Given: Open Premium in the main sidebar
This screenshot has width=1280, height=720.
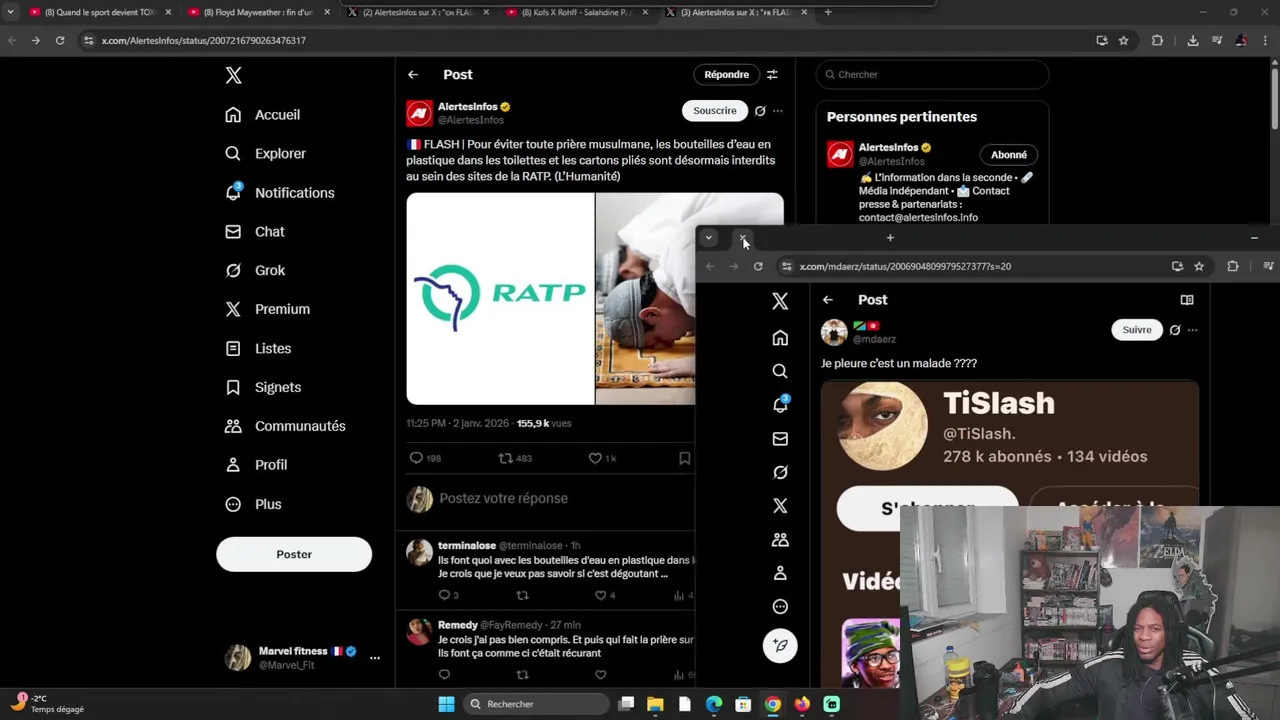Looking at the screenshot, I should pyautogui.click(x=268, y=310).
